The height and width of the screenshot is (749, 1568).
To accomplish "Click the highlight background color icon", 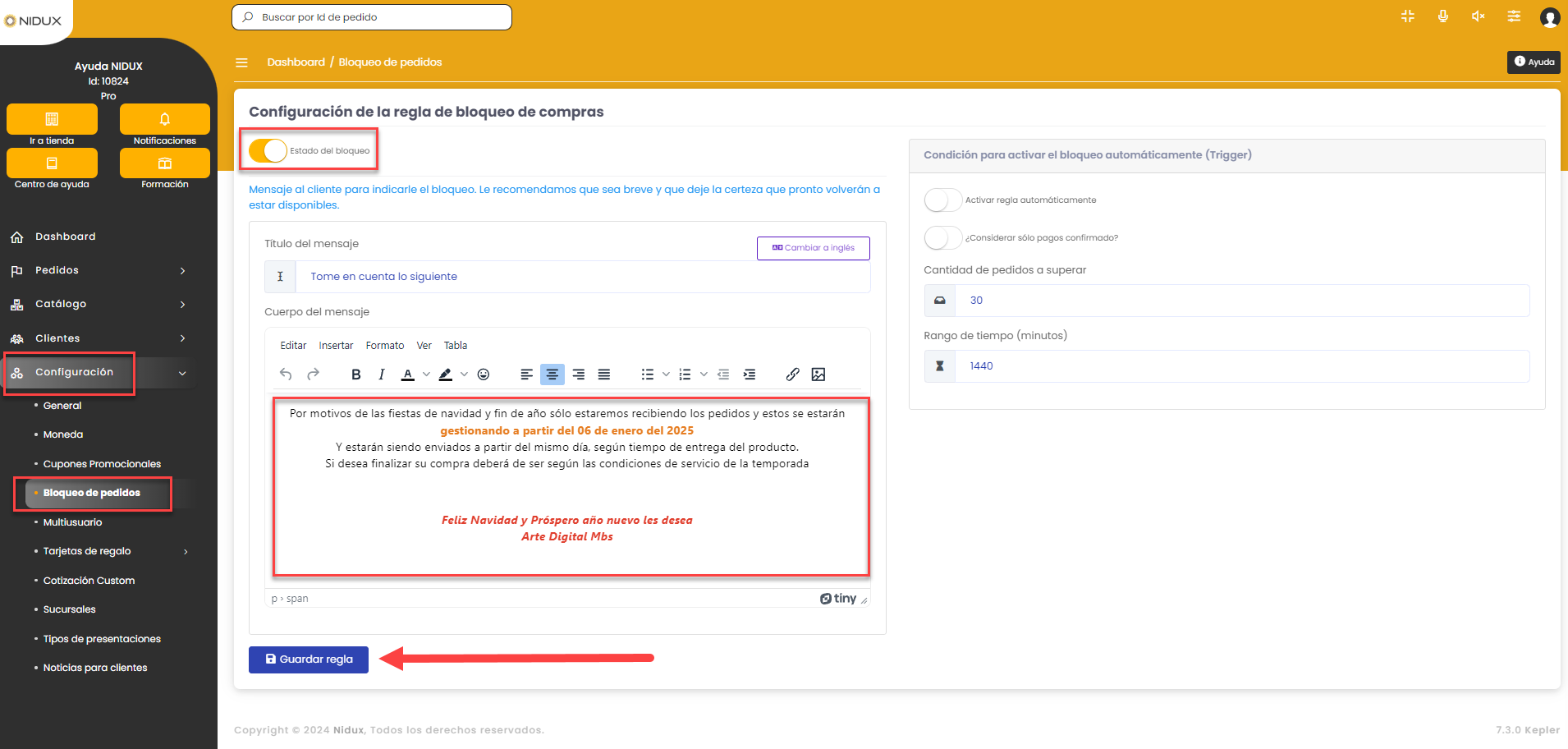I will point(446,374).
